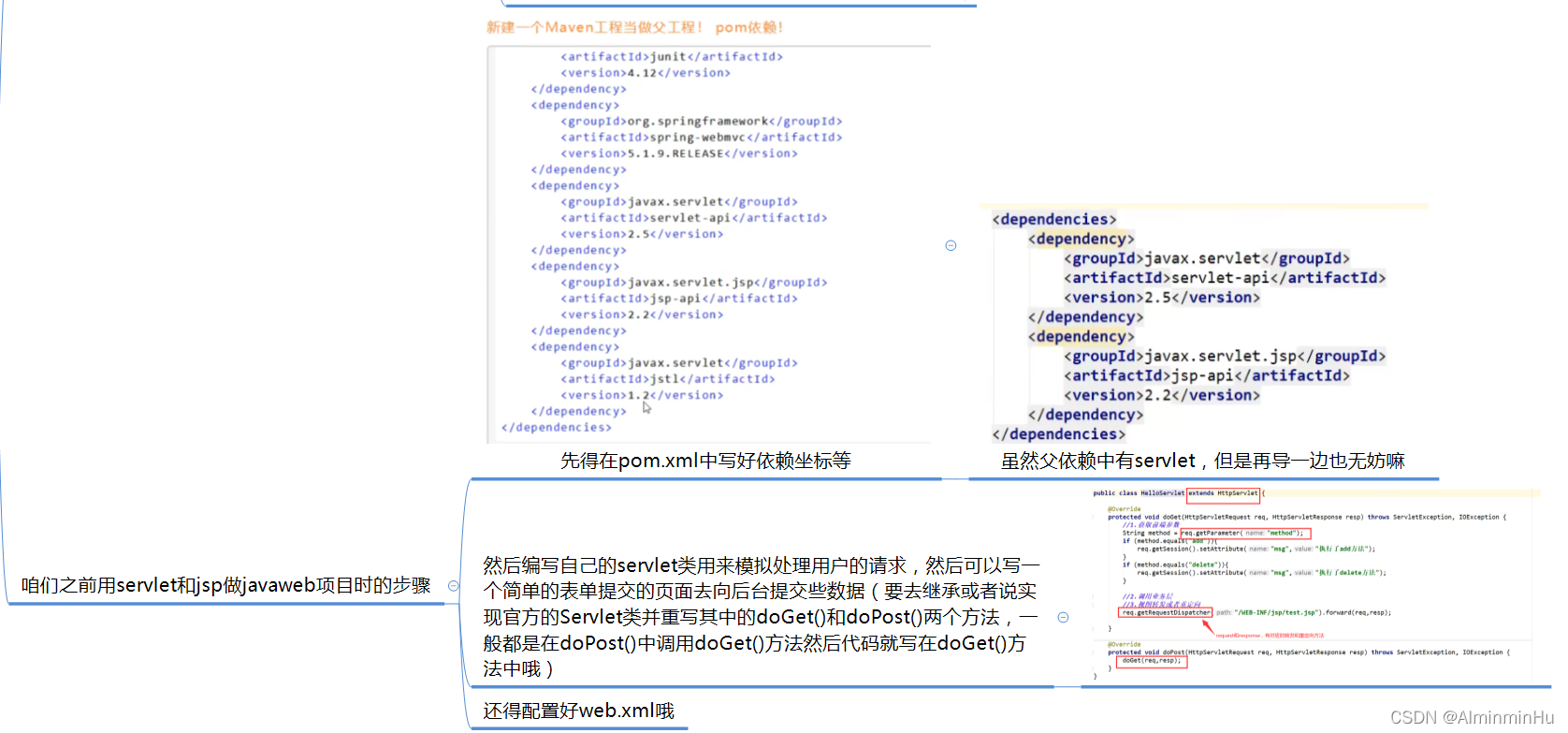Click the opening <dependencies> tag in right image

1054,220
